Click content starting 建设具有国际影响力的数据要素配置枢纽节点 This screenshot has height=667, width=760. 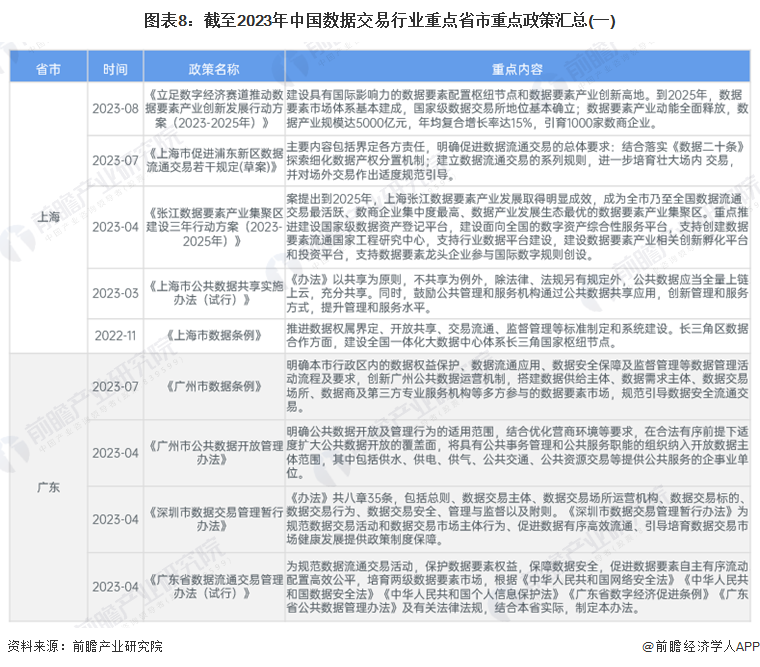pyautogui.click(x=517, y=109)
